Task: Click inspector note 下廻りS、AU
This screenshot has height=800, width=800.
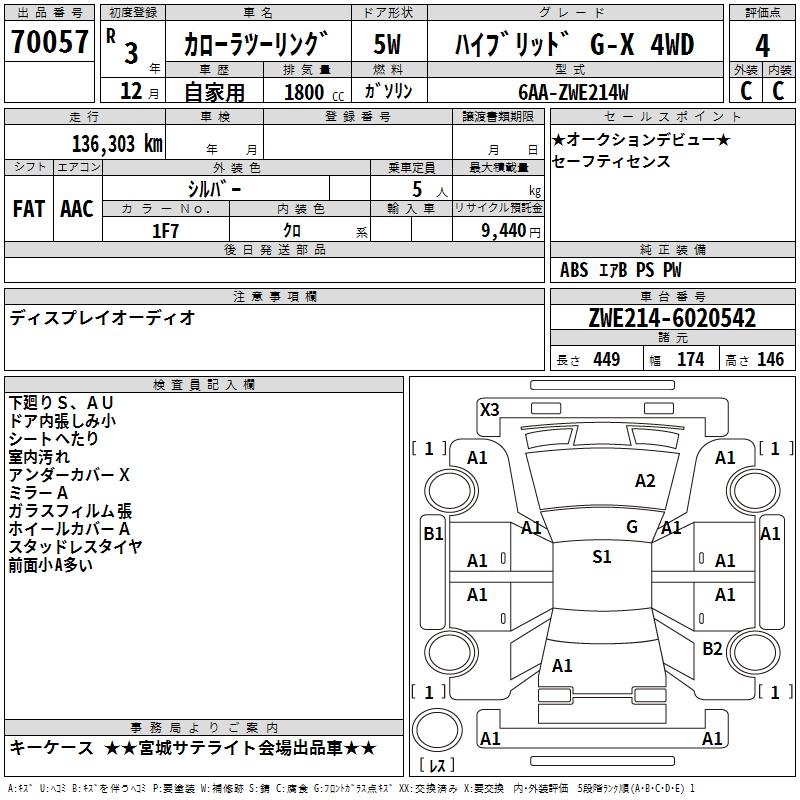Action: [61, 403]
